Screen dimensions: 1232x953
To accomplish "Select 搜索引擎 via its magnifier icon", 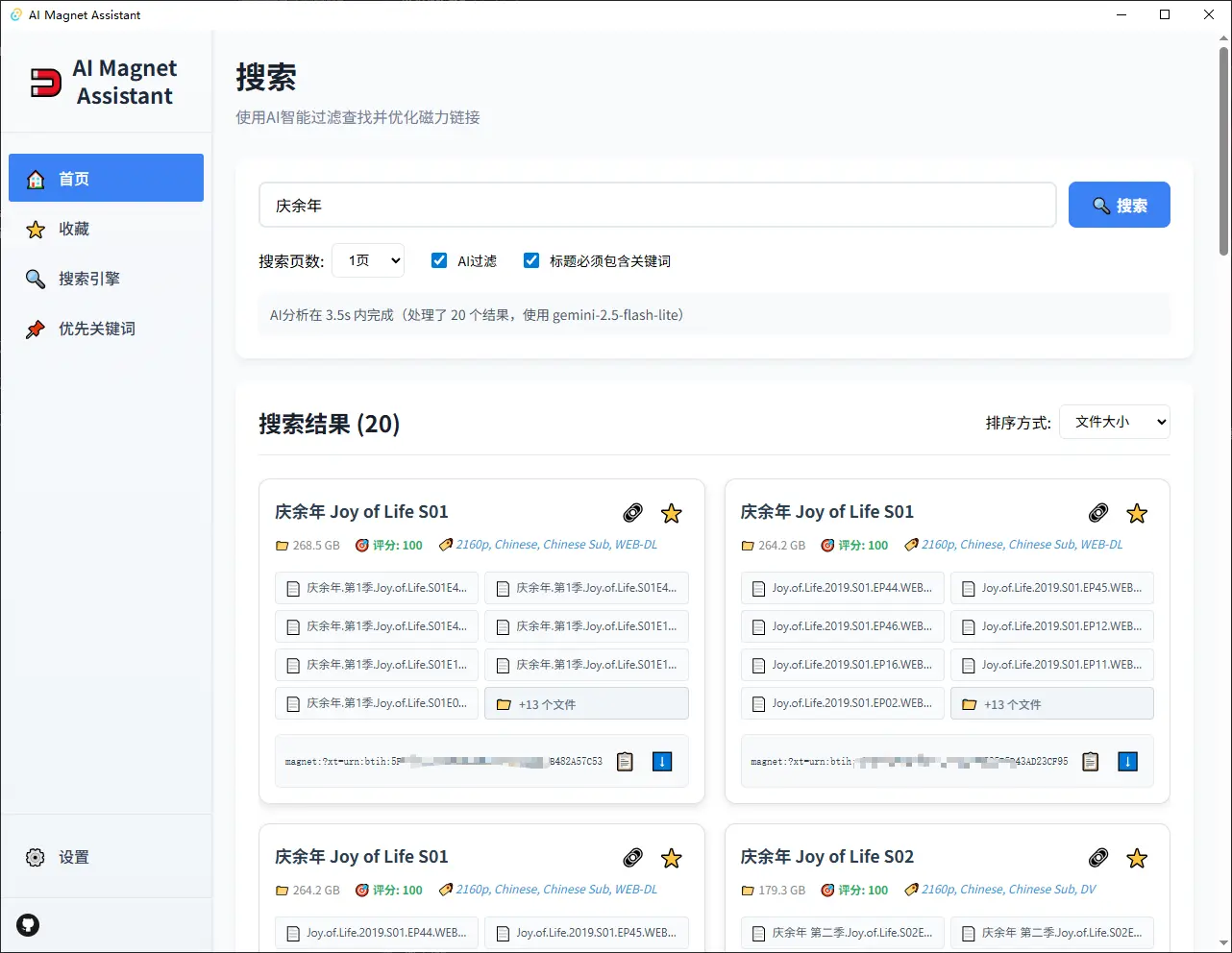I will click(35, 279).
